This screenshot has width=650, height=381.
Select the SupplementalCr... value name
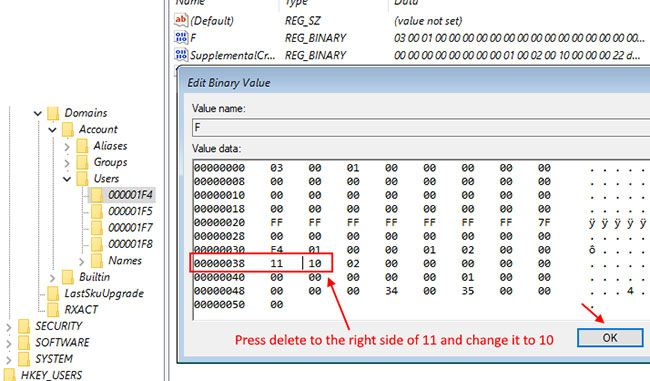tap(233, 55)
